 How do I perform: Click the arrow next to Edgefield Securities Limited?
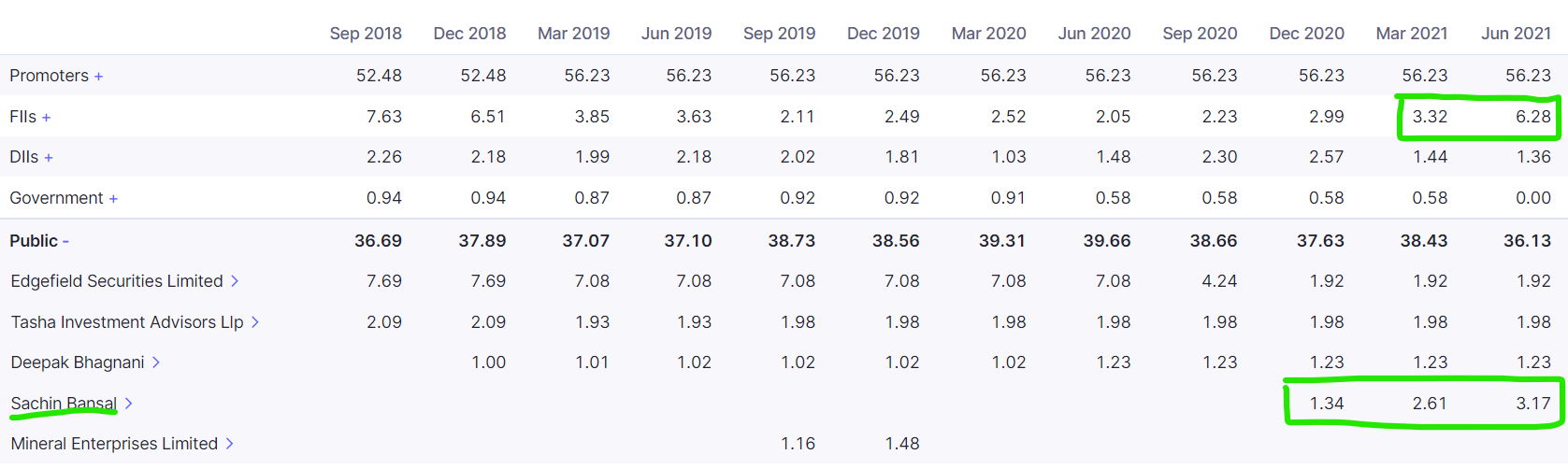coord(235,281)
